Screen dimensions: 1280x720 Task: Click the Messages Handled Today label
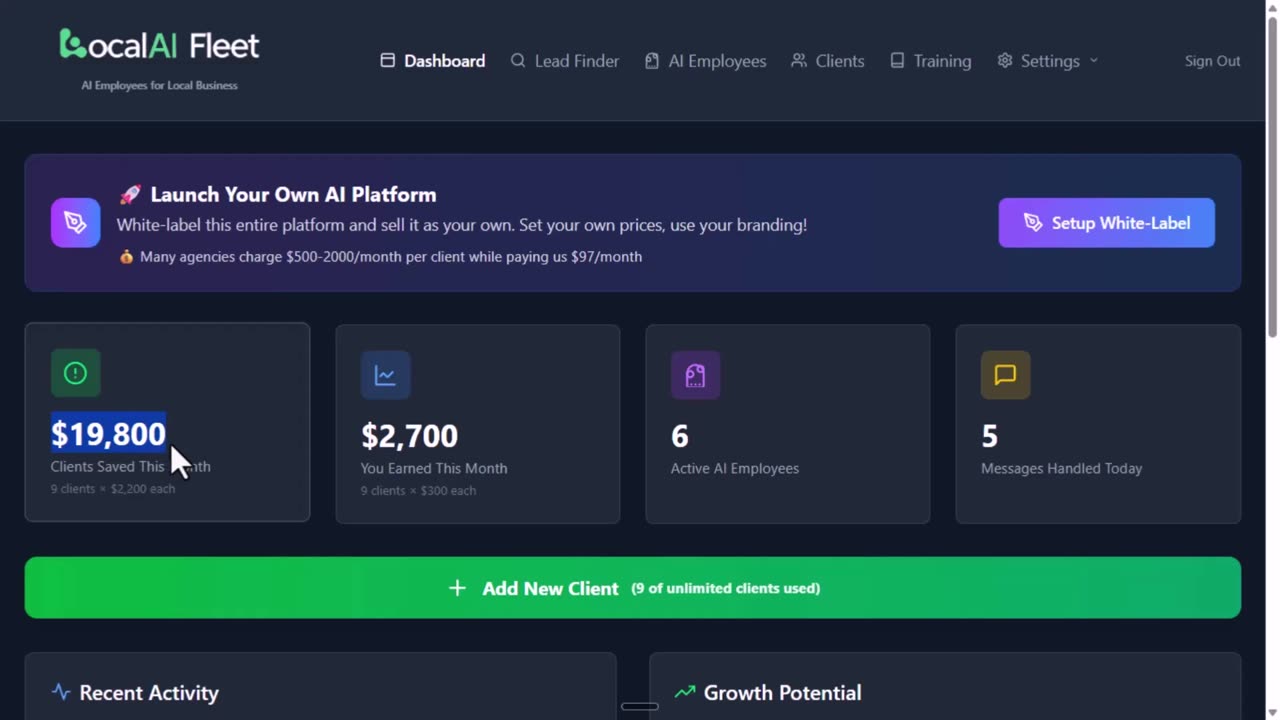click(1061, 468)
